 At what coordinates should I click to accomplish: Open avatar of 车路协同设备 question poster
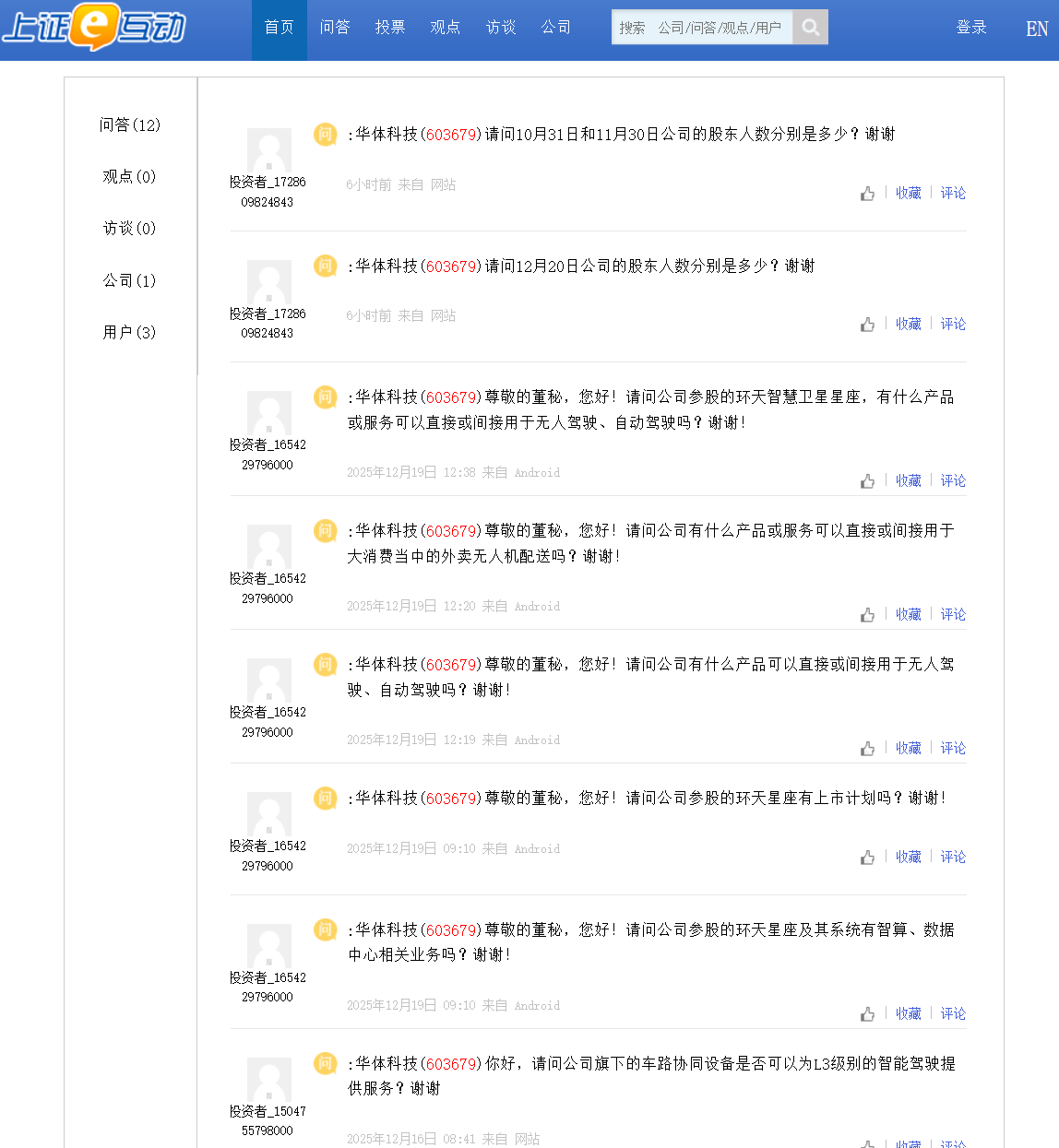pyautogui.click(x=269, y=1080)
